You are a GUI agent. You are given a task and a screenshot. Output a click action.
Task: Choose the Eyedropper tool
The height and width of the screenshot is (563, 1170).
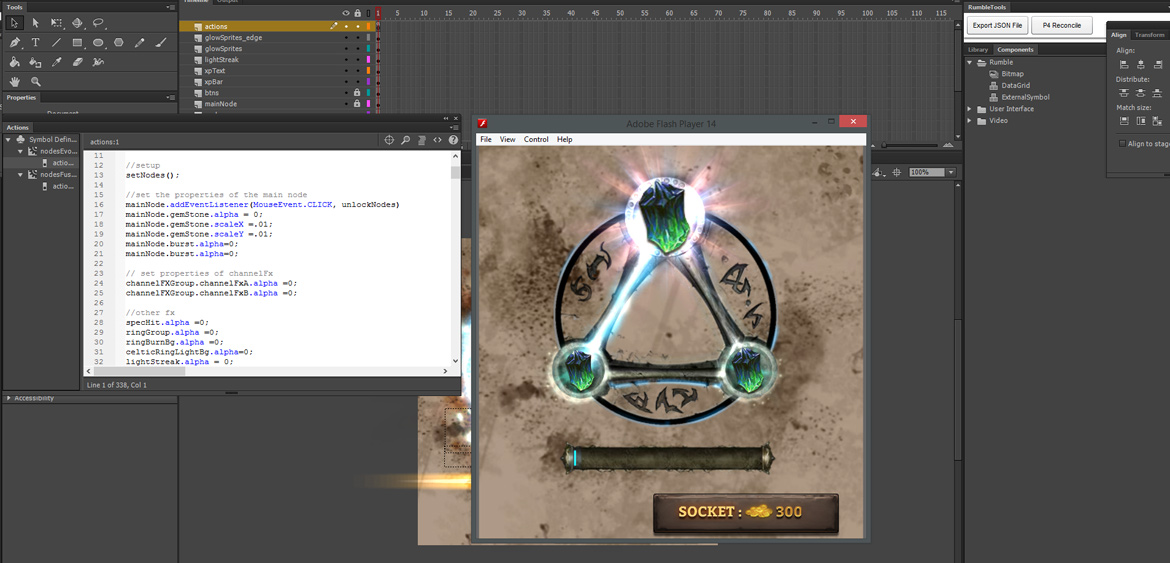[57, 62]
